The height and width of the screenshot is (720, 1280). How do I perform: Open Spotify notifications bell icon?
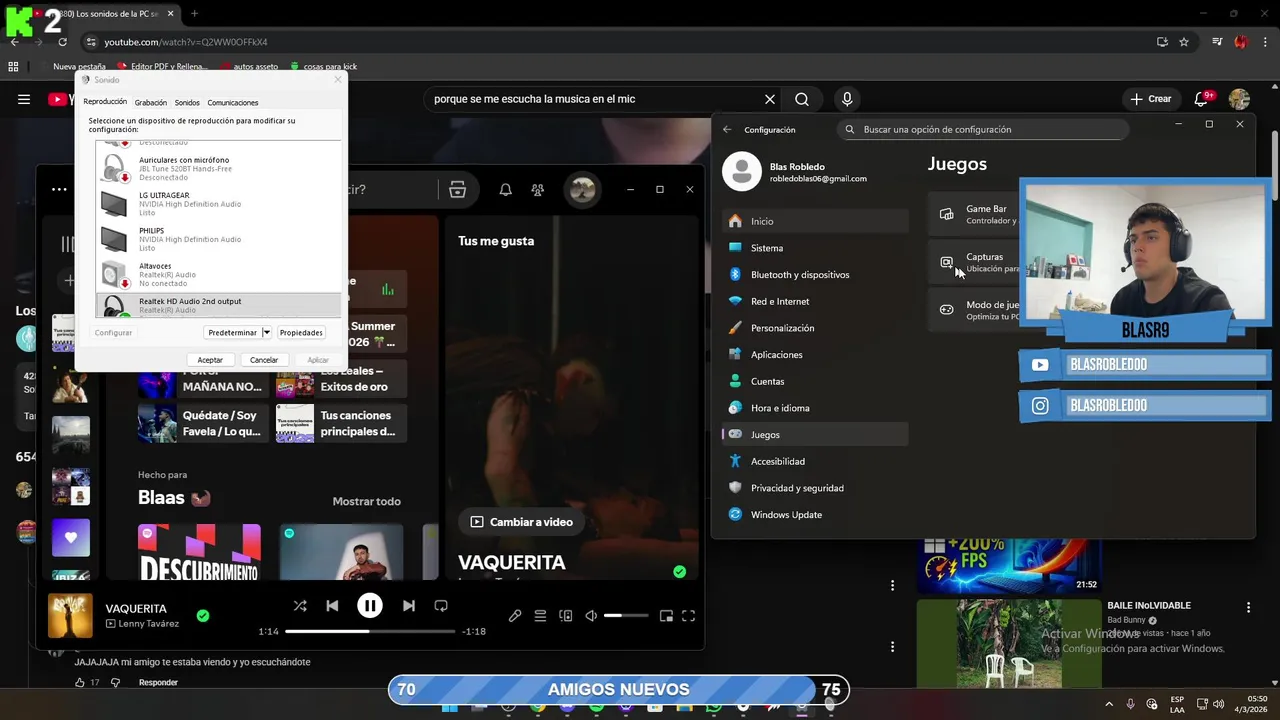[506, 190]
